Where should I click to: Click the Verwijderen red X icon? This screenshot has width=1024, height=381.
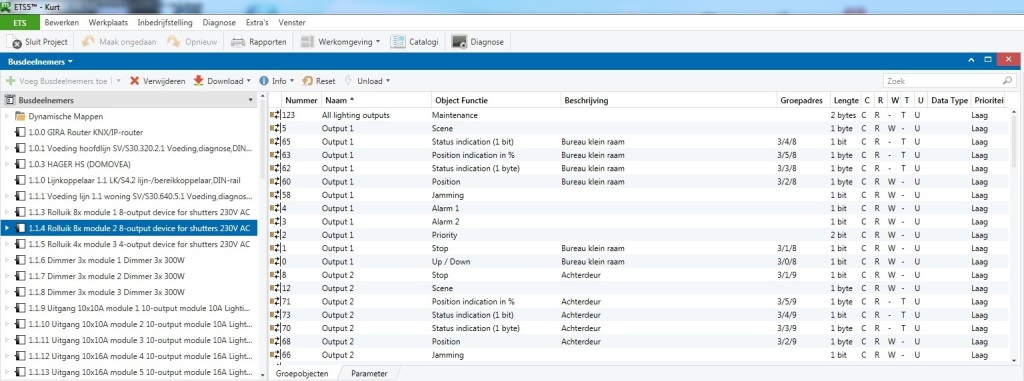[x=135, y=81]
